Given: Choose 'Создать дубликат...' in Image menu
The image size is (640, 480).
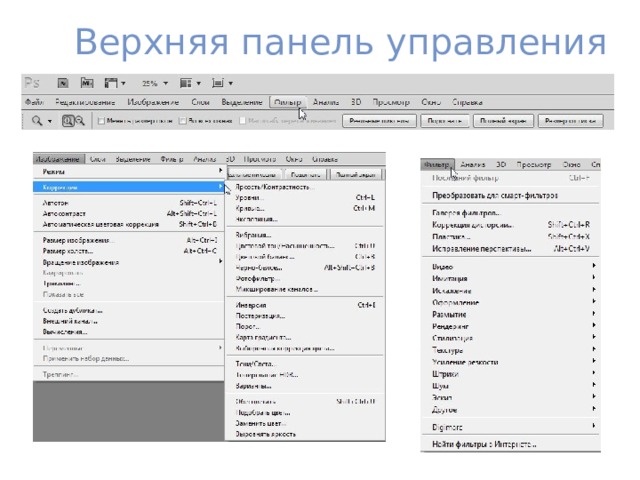Looking at the screenshot, I should [73, 311].
